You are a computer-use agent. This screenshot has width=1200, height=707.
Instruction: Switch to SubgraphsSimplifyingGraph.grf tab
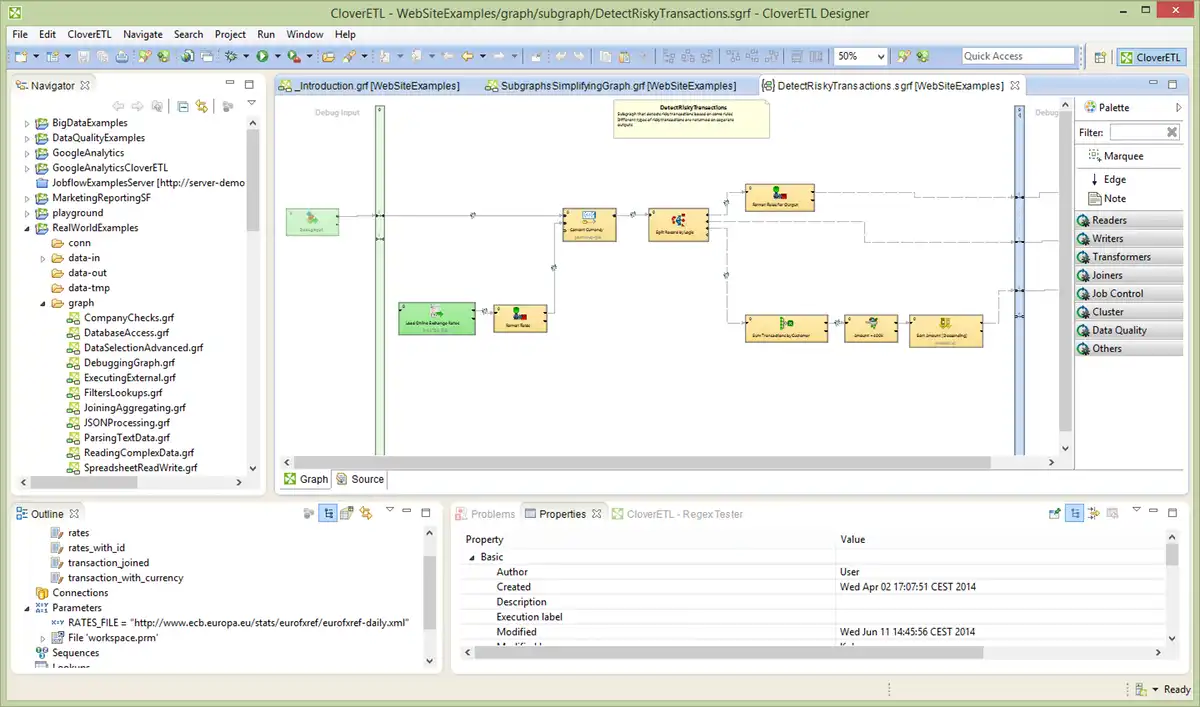(611, 86)
